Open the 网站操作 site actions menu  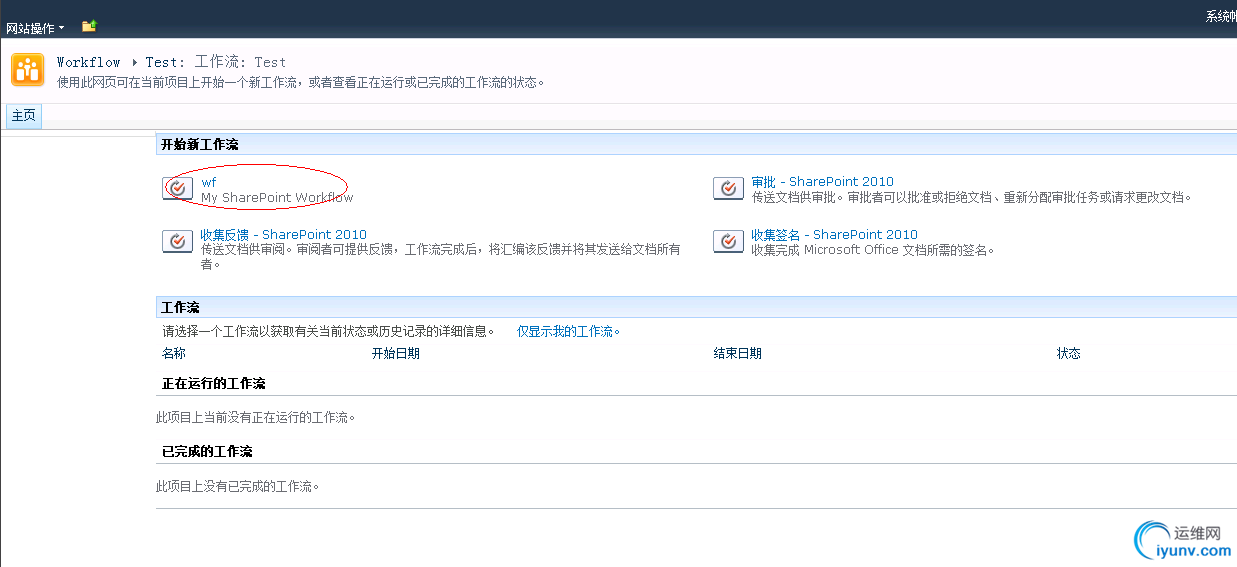point(35,28)
